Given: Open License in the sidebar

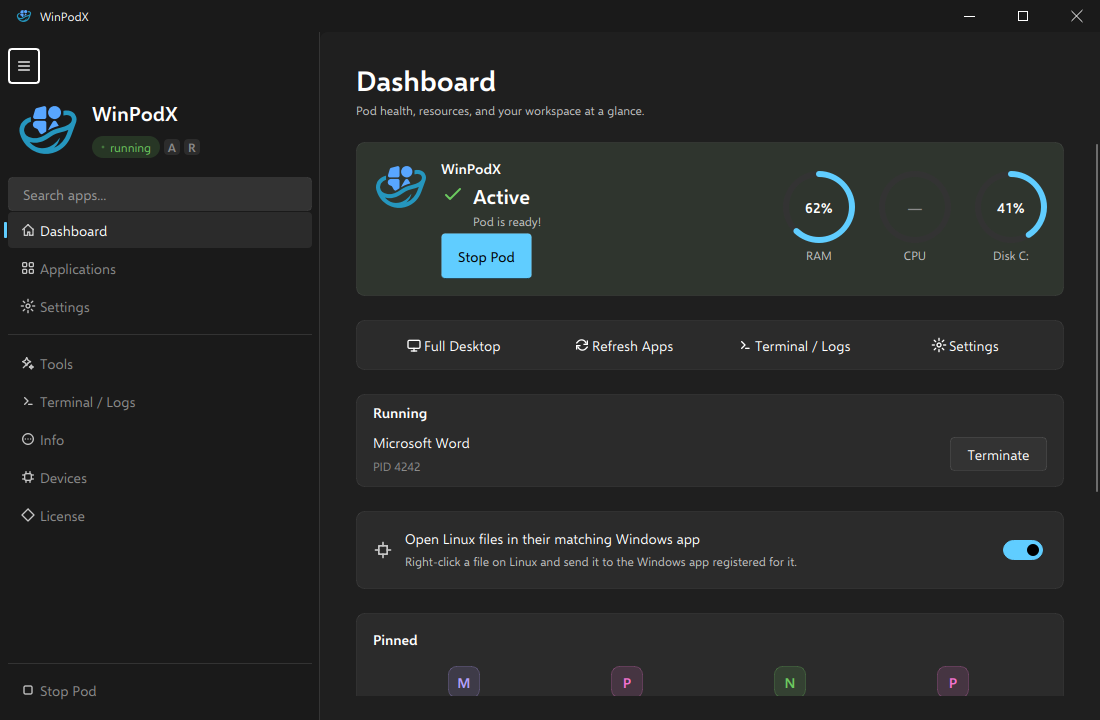Looking at the screenshot, I should [160, 516].
